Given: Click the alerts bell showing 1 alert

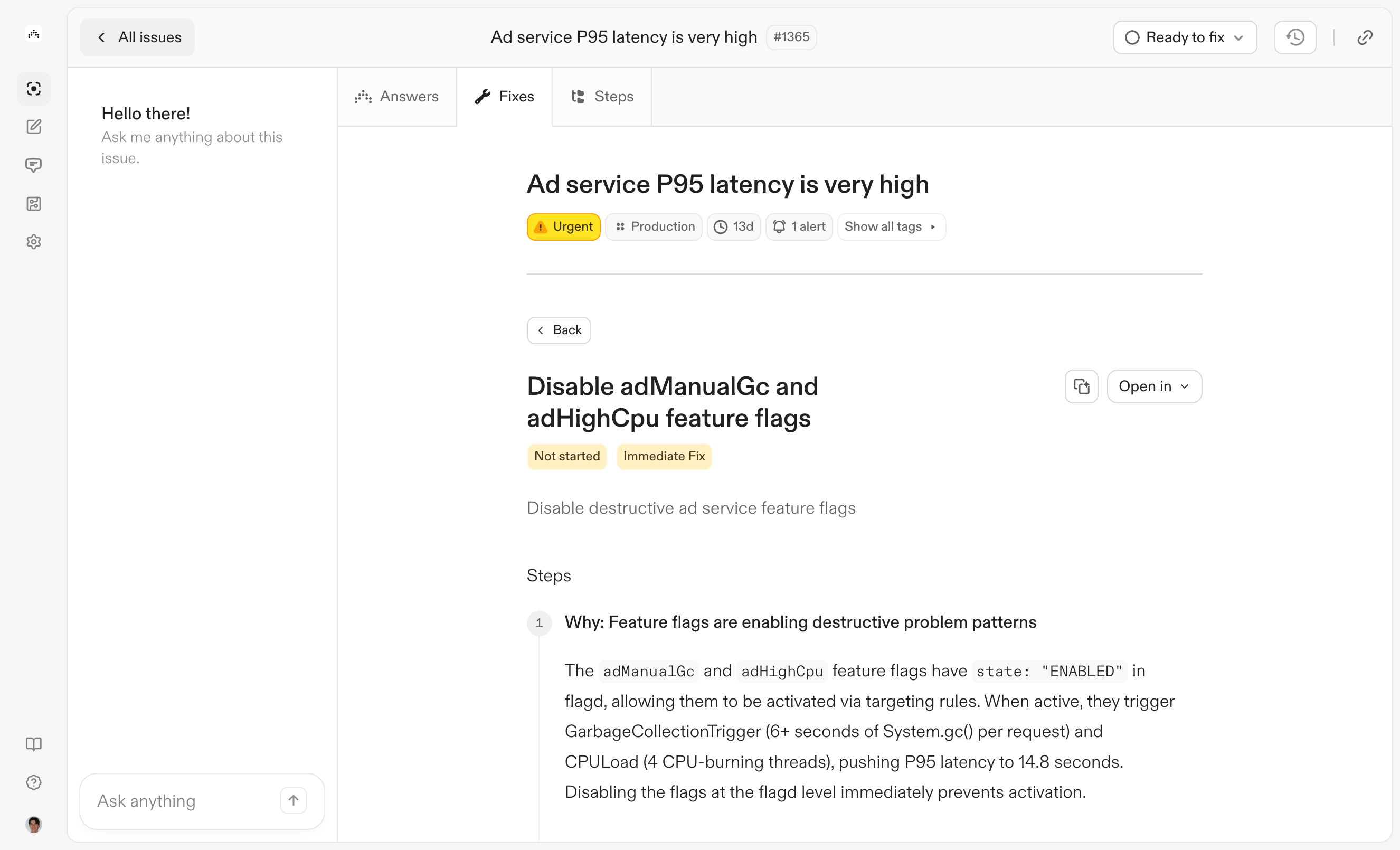Looking at the screenshot, I should coord(799,226).
